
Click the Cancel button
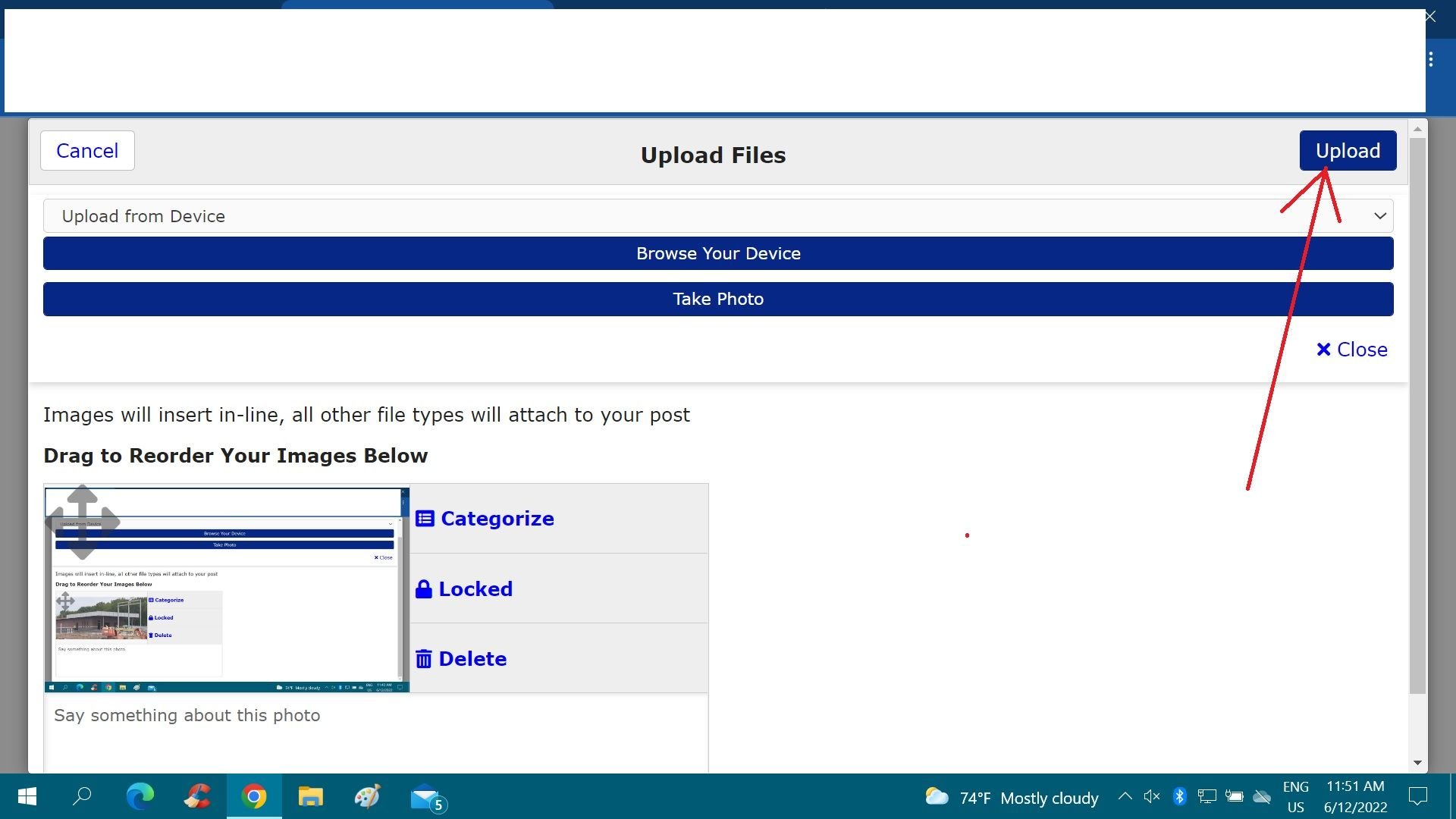87,151
